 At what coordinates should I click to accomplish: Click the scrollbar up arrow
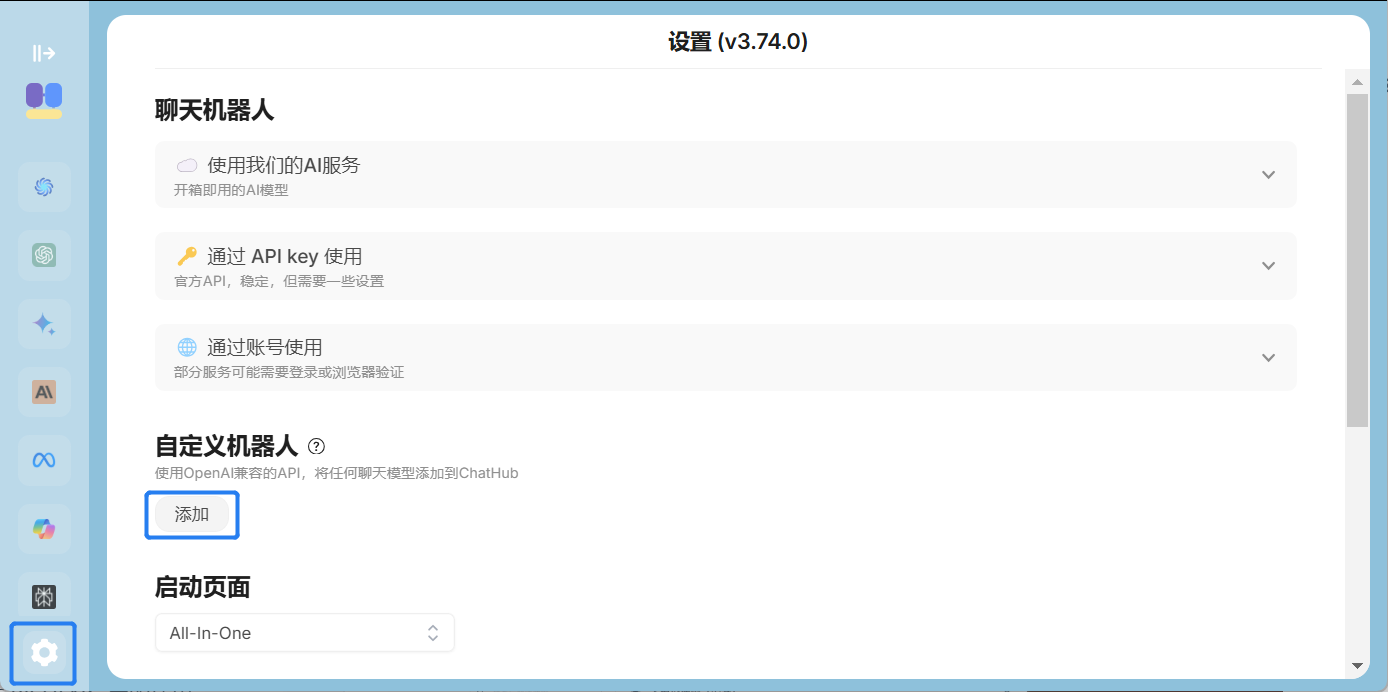1357,82
